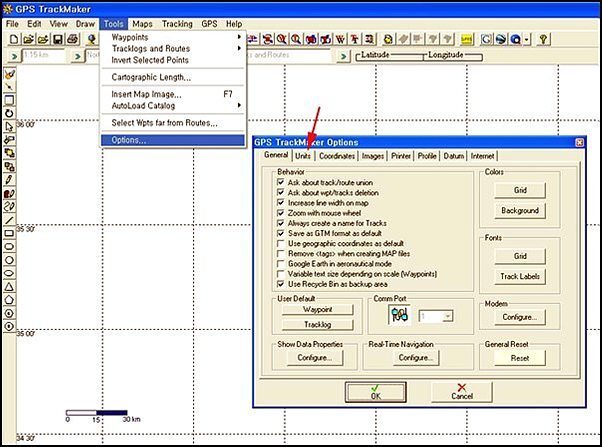The width and height of the screenshot is (602, 447).
Task: Select the straight line drawing tool
Action: (x=9, y=220)
